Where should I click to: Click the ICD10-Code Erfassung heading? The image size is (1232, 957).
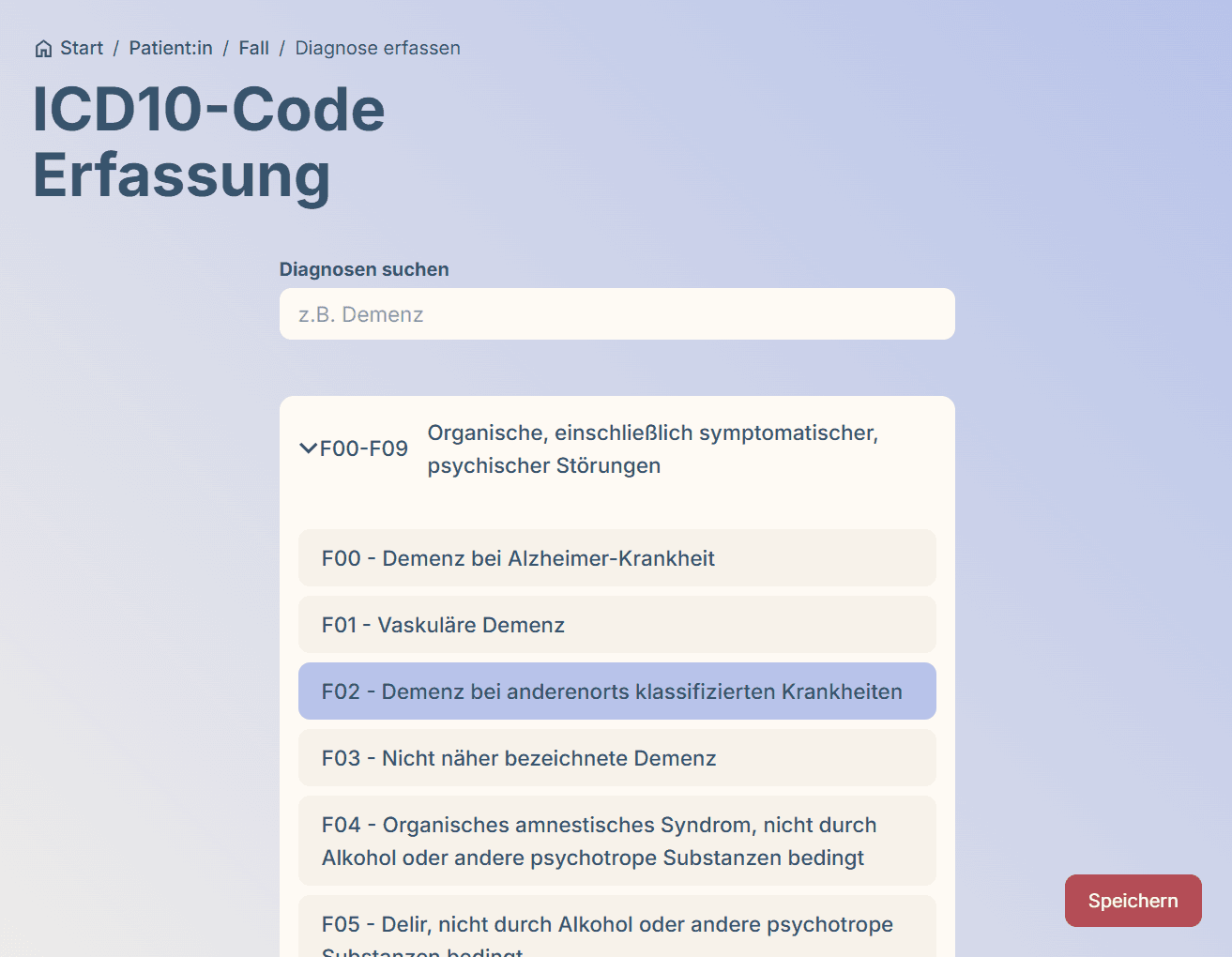point(209,143)
